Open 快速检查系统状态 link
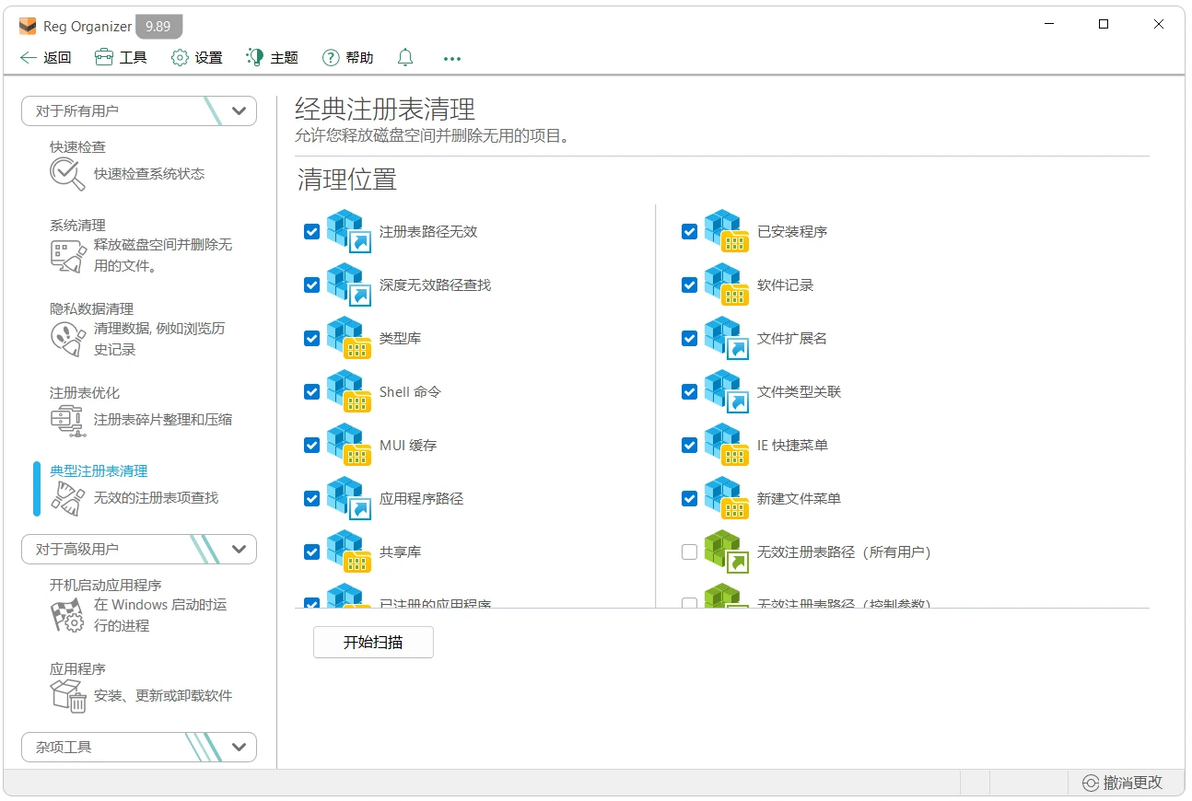The image size is (1192, 801). coord(149,174)
